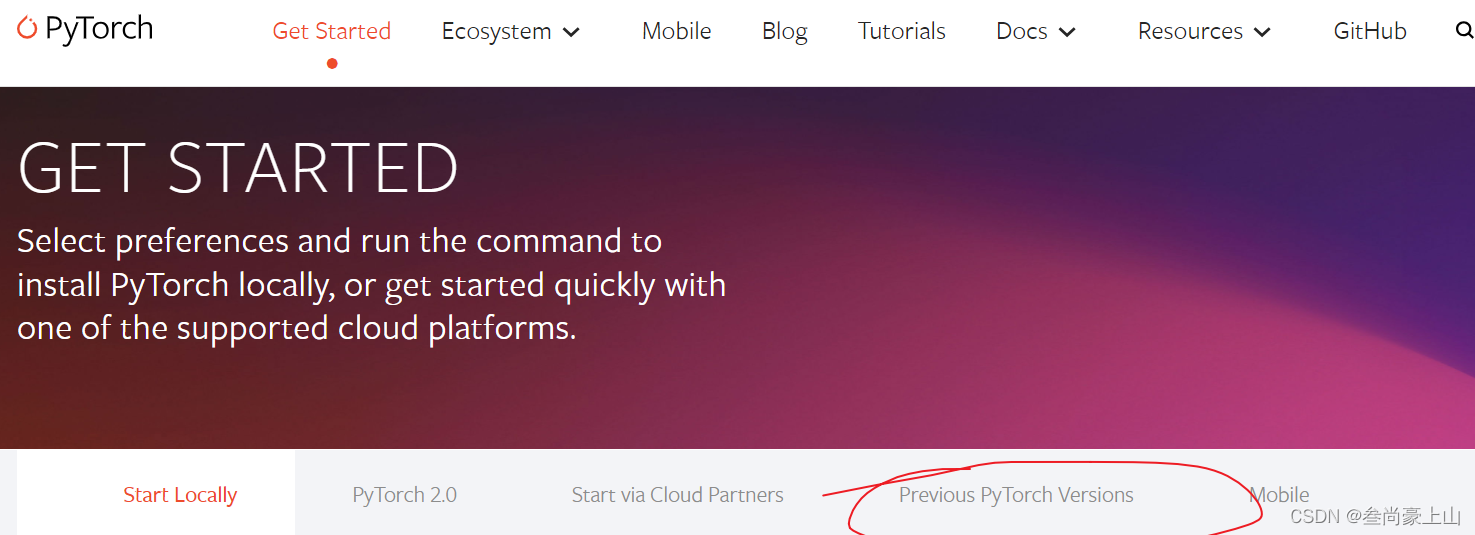Switch to the Mobile tab beside Previous Versions
1475x535 pixels.
[x=1279, y=495]
